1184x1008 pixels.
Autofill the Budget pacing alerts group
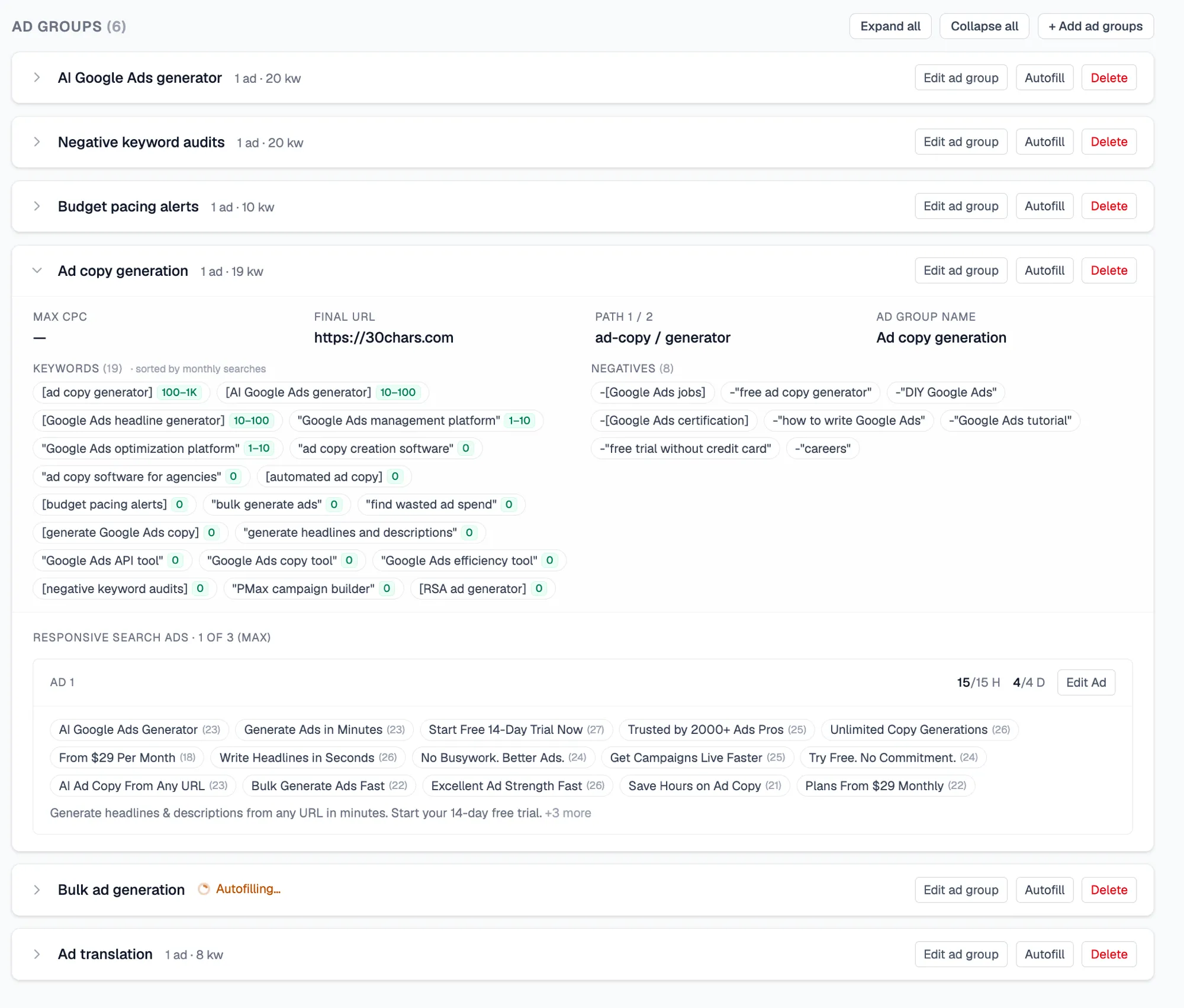1044,206
